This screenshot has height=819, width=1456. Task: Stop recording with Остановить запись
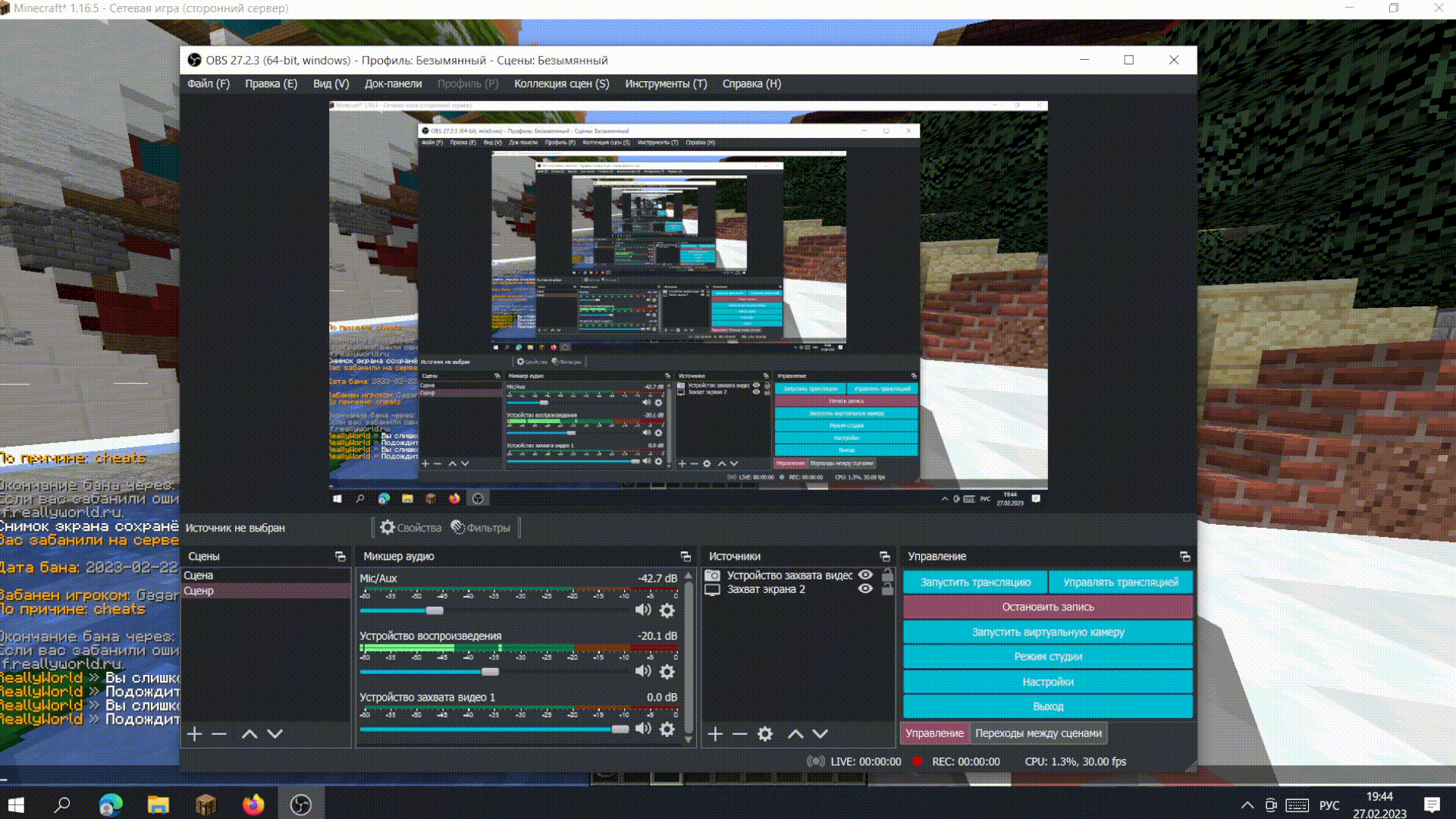(x=1048, y=607)
